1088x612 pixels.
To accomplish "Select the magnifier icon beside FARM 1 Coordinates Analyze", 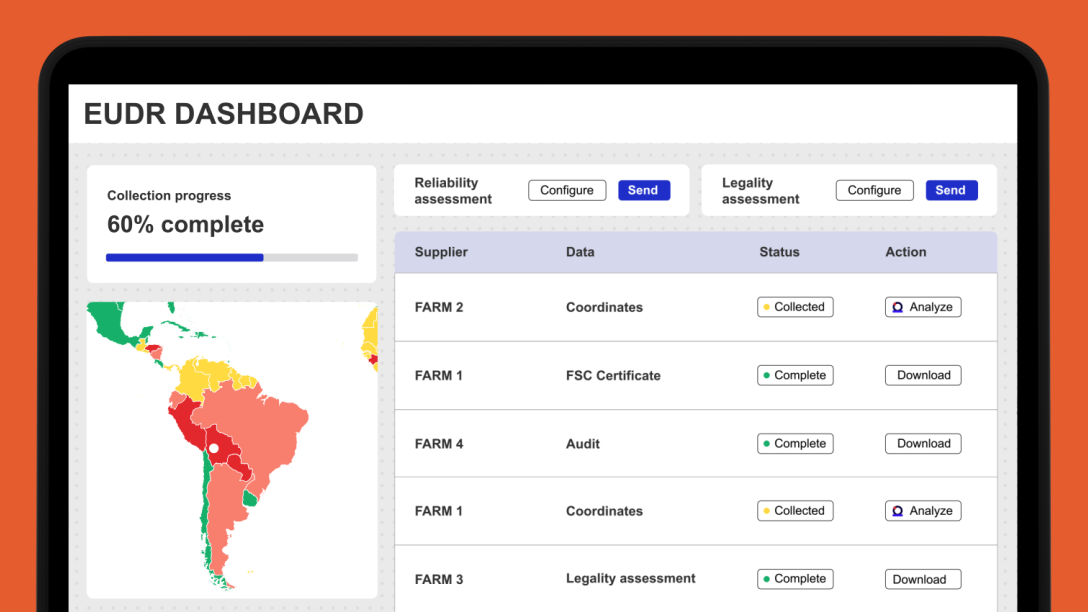I will click(x=898, y=510).
